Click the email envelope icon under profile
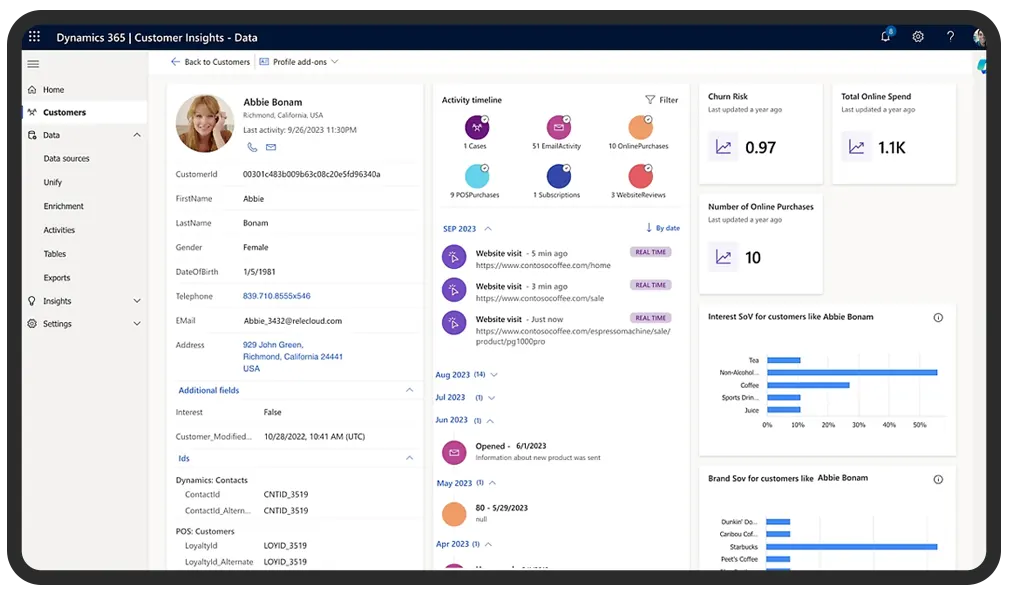This screenshot has height=592, width=1012. click(270, 147)
